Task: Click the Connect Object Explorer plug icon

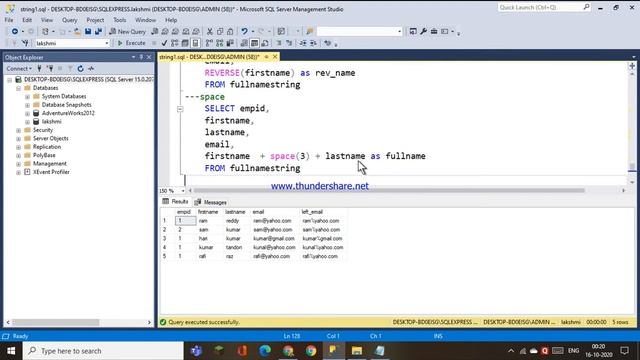Action: tap(40, 69)
